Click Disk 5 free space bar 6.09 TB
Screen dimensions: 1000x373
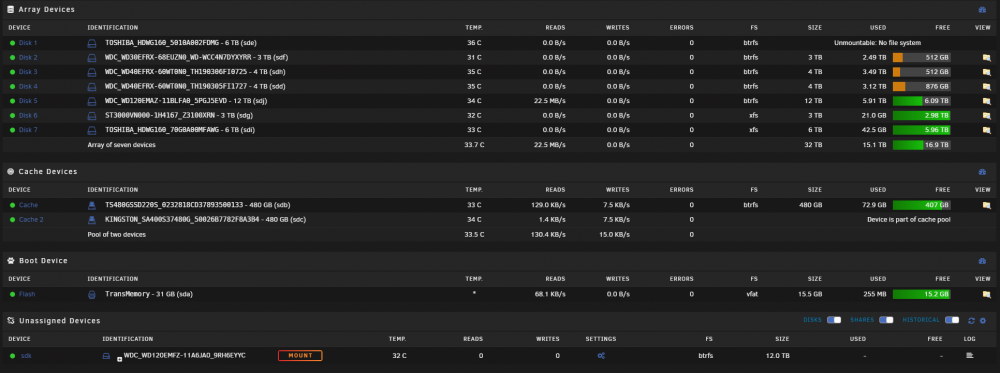coord(922,101)
